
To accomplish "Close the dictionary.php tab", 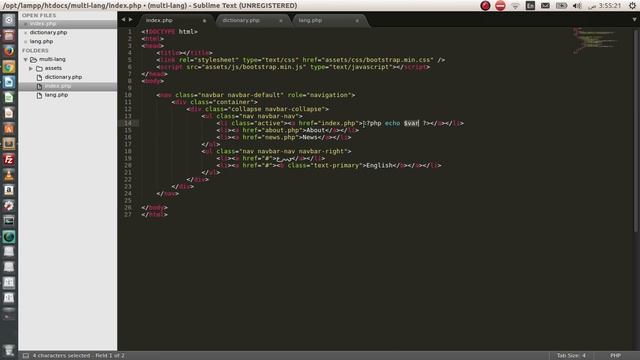I will [281, 20].
